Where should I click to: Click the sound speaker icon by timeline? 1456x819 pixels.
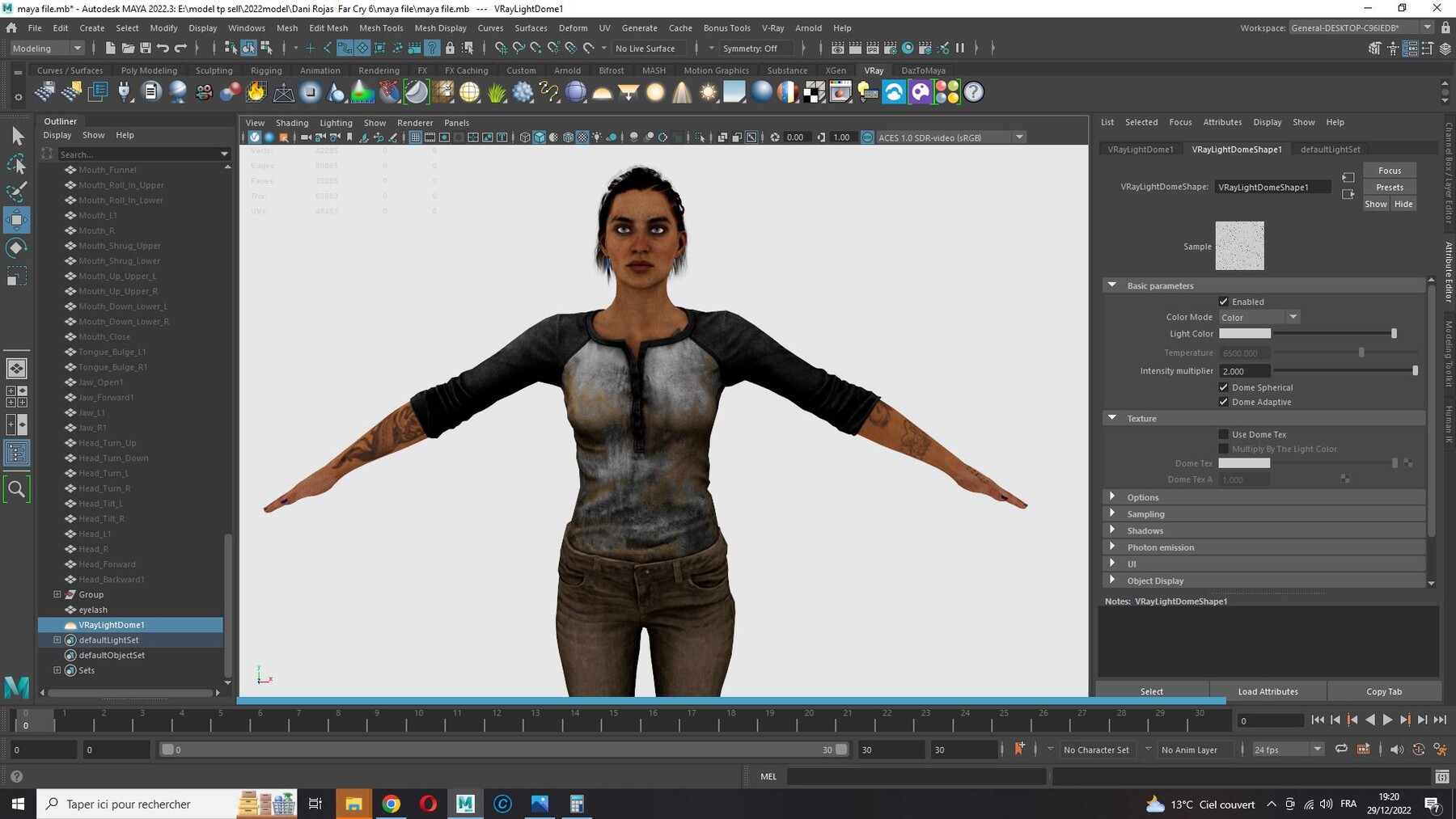coord(1397,749)
